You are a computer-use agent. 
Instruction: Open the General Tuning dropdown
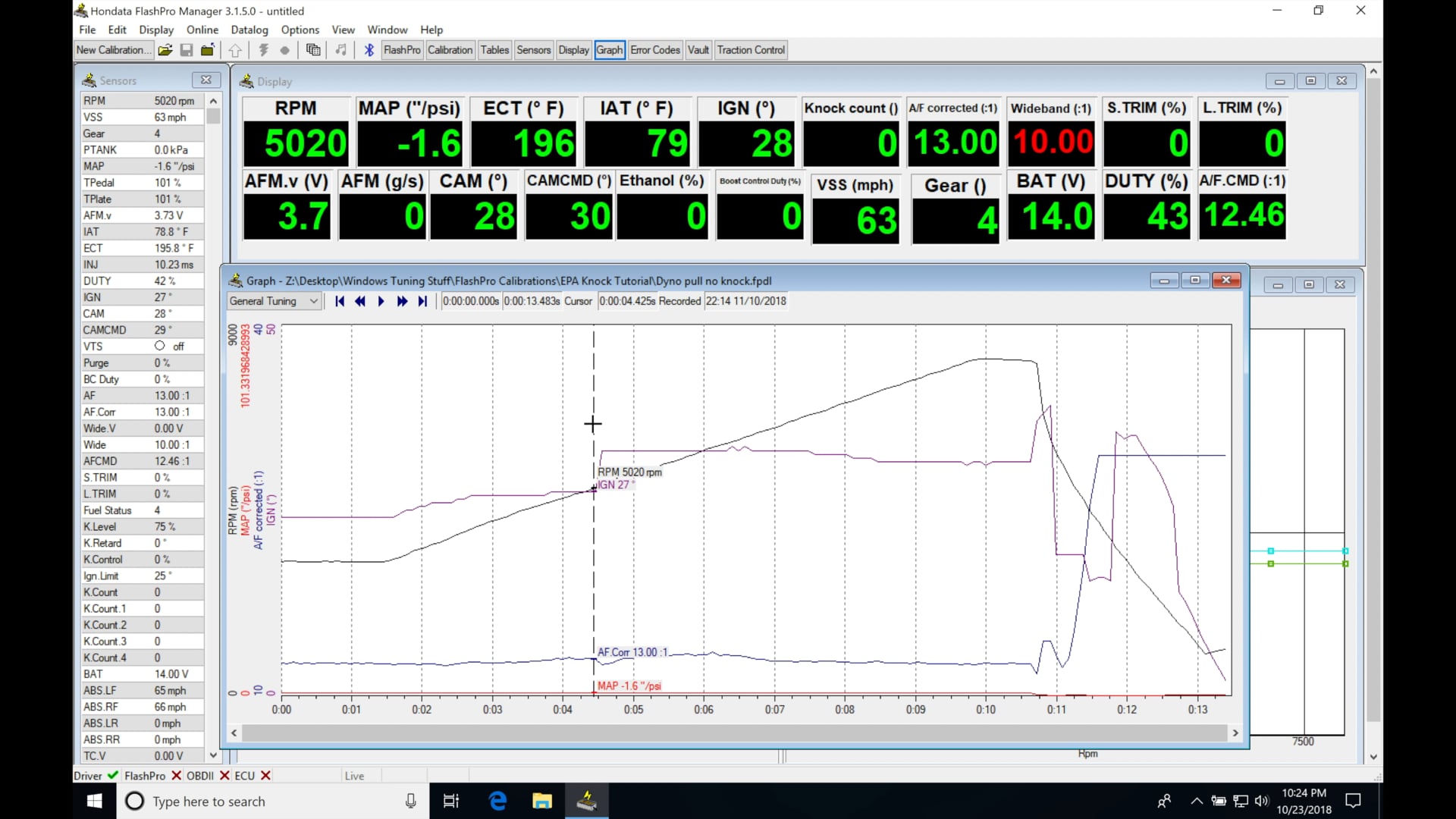click(273, 301)
